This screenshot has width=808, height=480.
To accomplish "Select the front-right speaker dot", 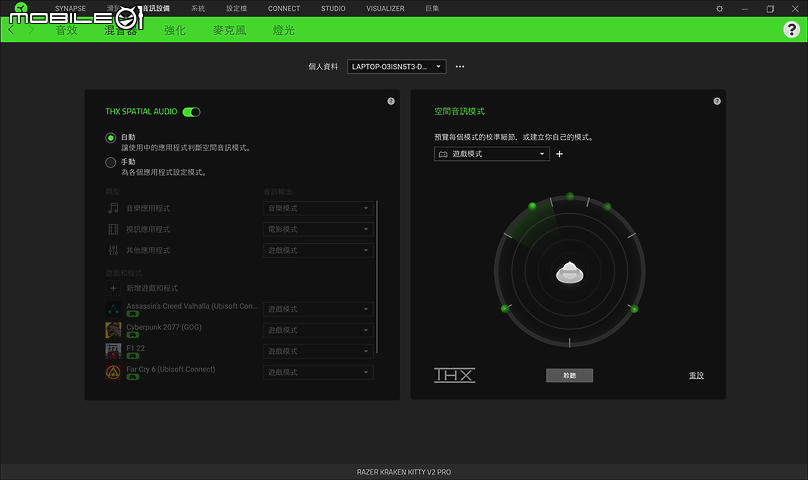I will click(x=607, y=206).
